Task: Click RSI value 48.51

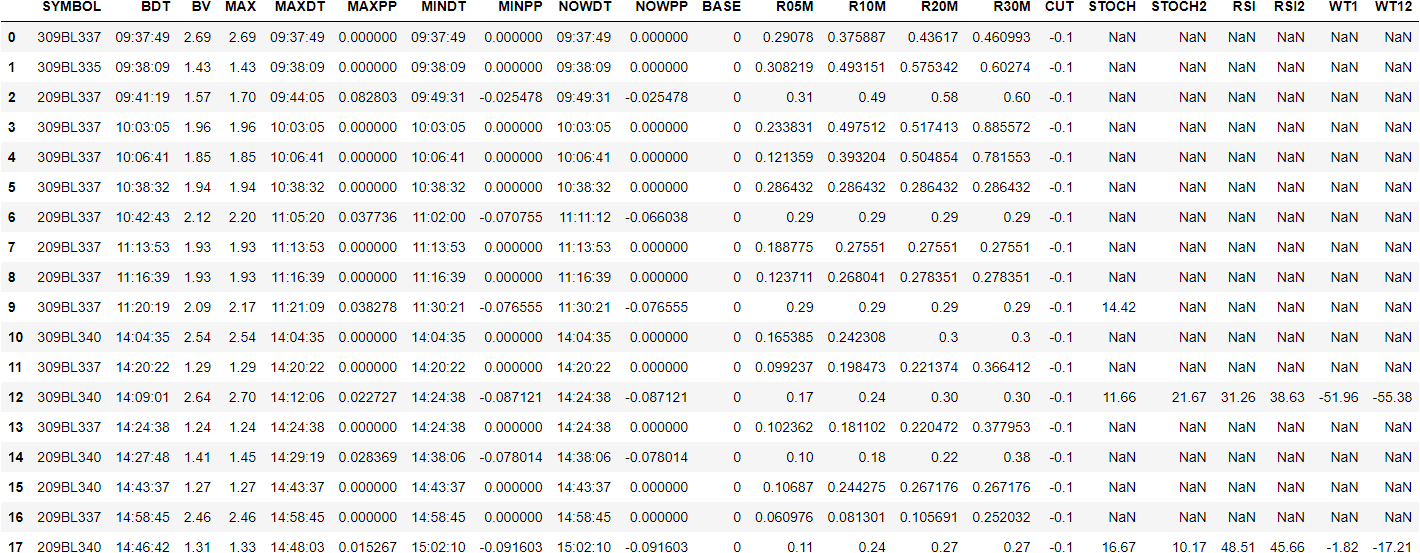Action: coord(1238,547)
